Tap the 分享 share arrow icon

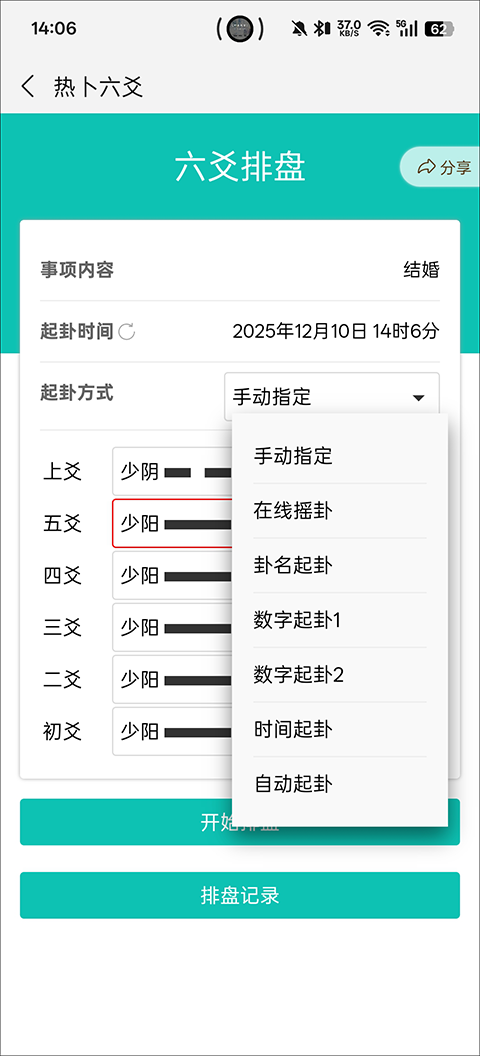click(427, 167)
